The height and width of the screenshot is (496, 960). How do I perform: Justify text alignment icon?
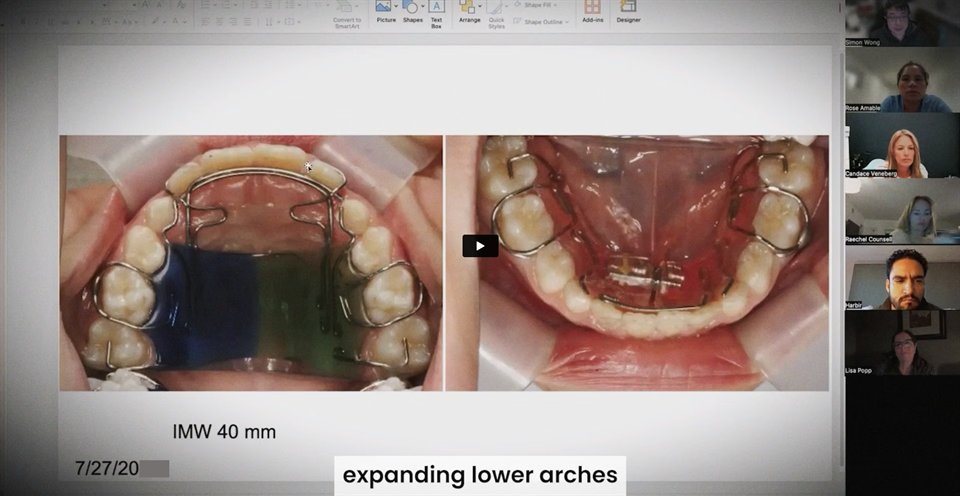point(247,21)
